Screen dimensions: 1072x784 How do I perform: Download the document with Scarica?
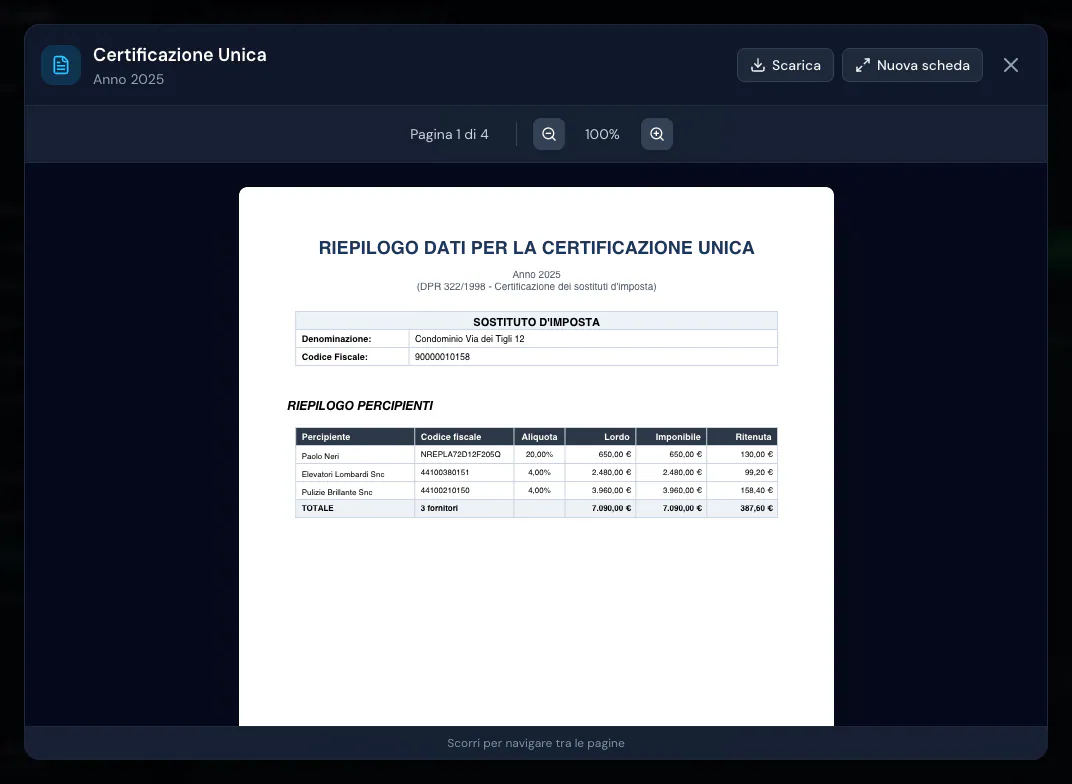[785, 65]
